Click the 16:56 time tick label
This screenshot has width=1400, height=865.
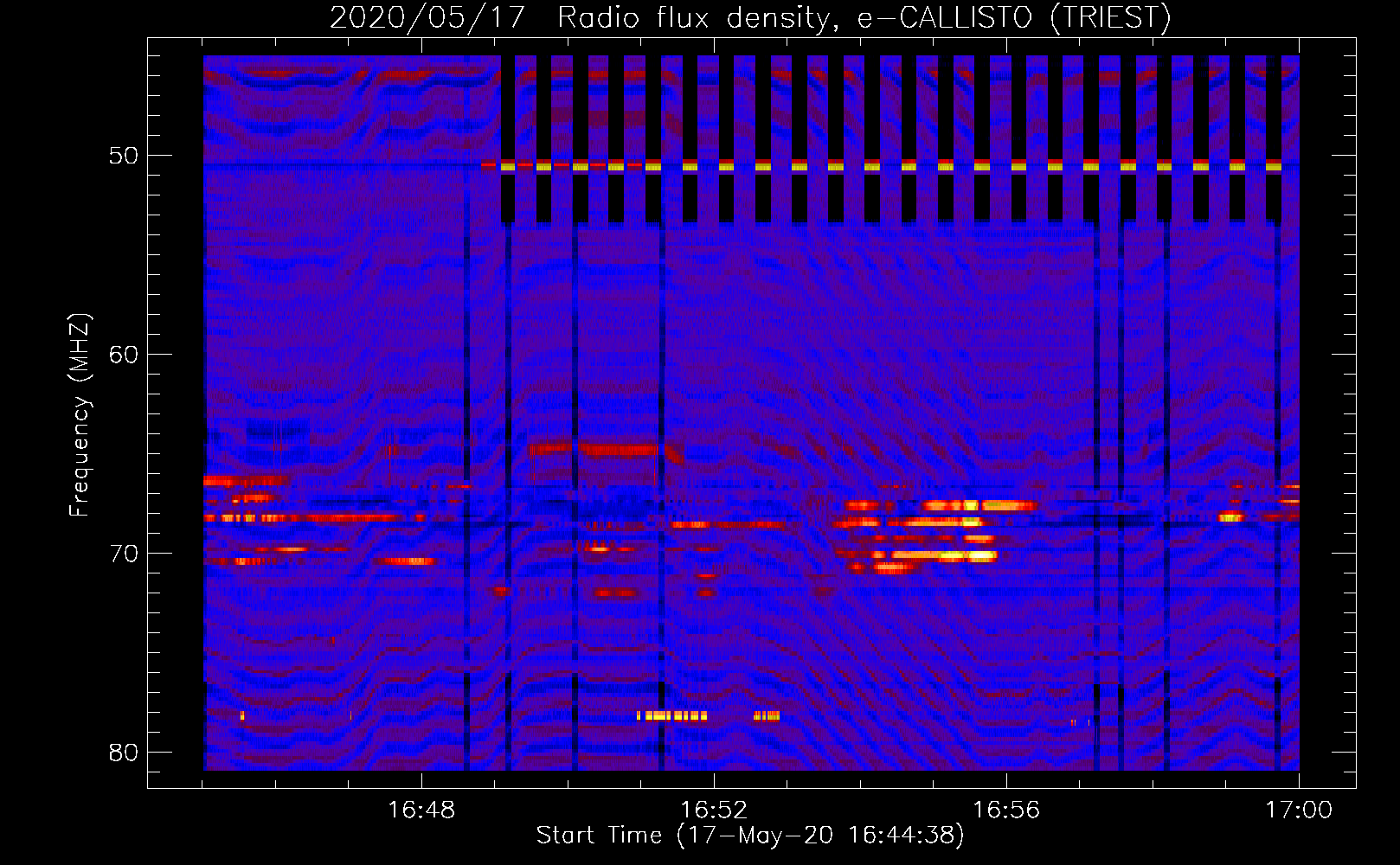[x=1006, y=811]
